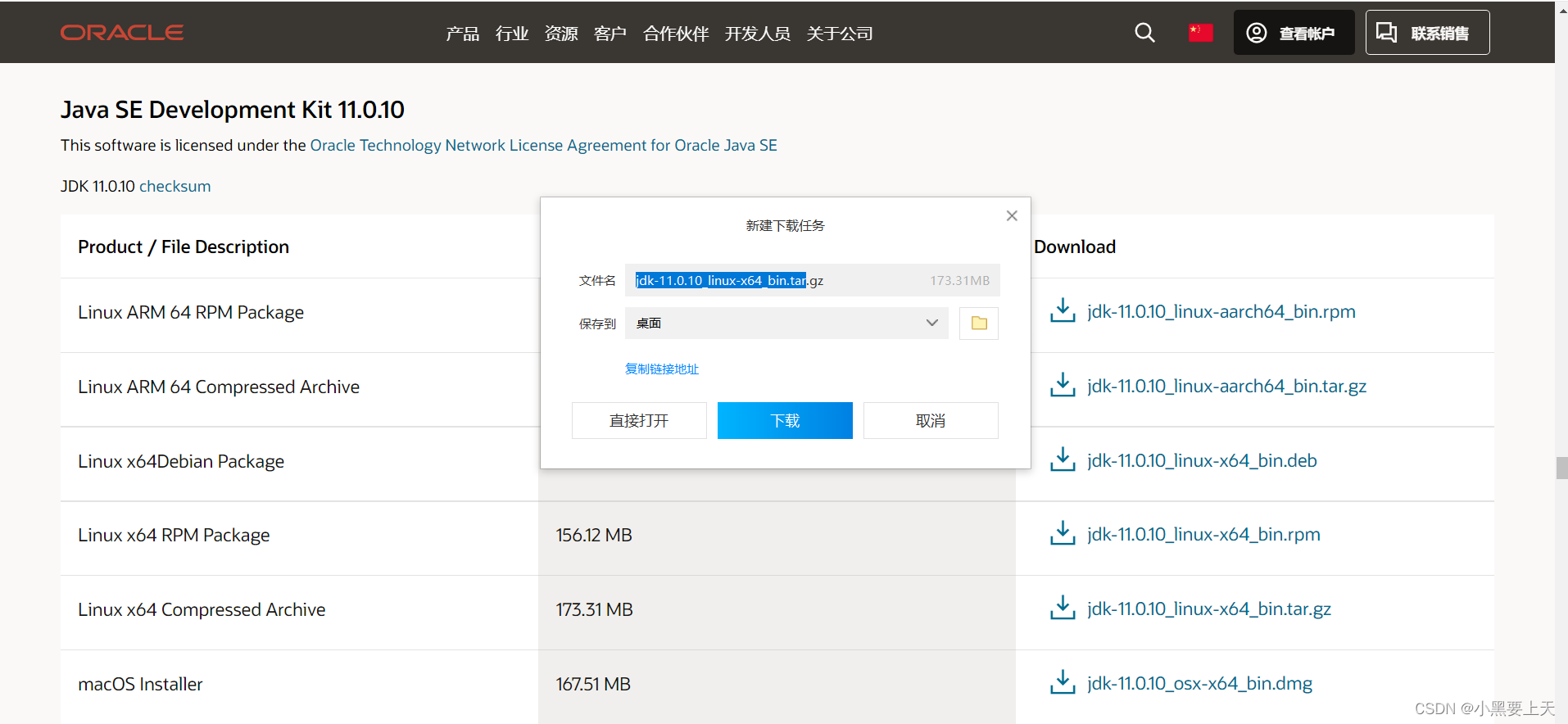Download jdk-11.0.10_linux-x64_bin.deb link

(1202, 460)
